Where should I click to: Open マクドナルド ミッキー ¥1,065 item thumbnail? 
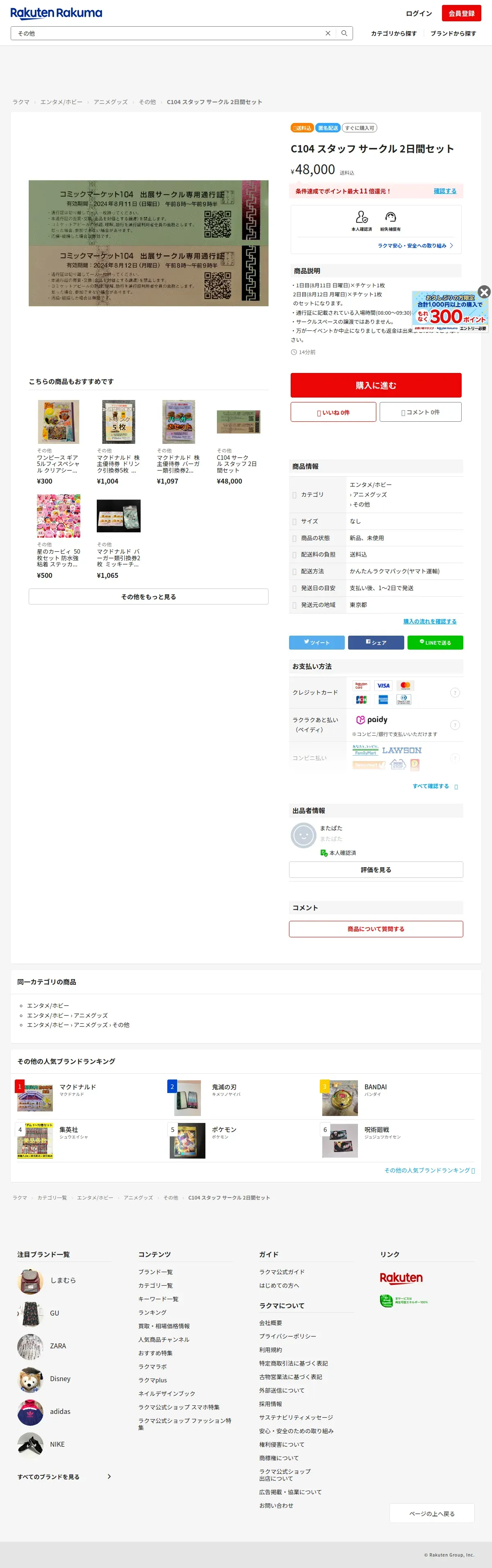119,516
